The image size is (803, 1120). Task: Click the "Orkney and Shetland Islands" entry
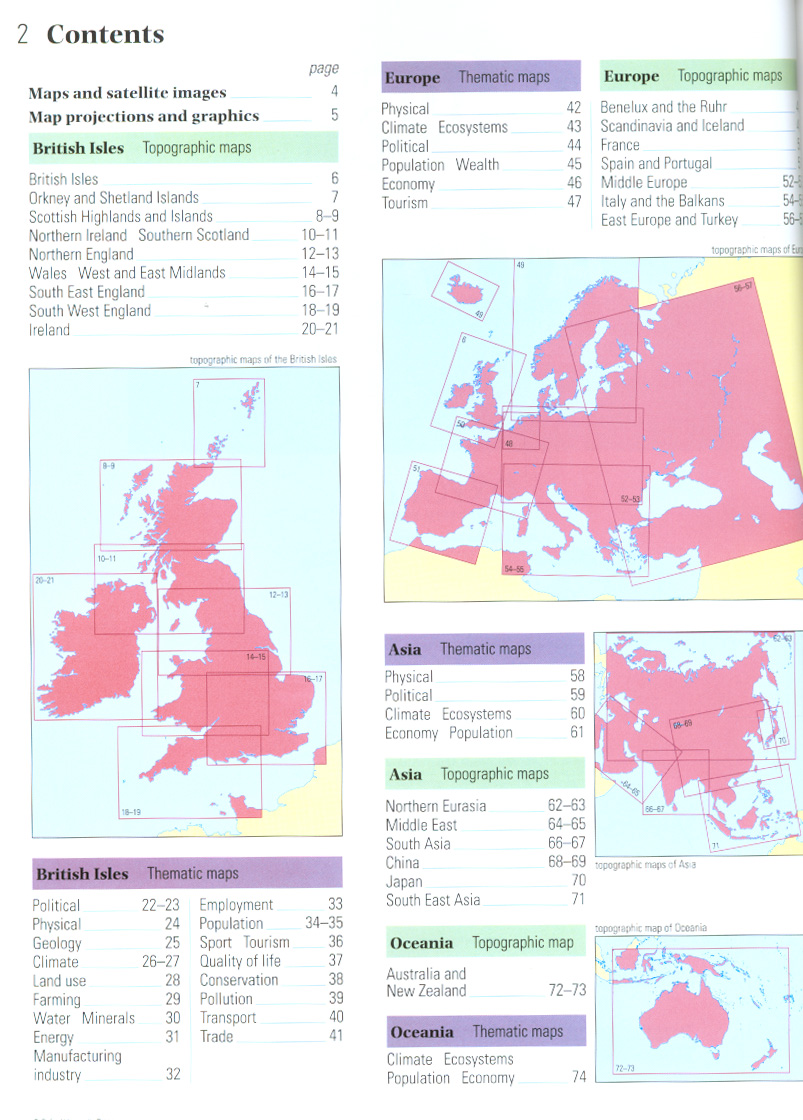pyautogui.click(x=114, y=198)
